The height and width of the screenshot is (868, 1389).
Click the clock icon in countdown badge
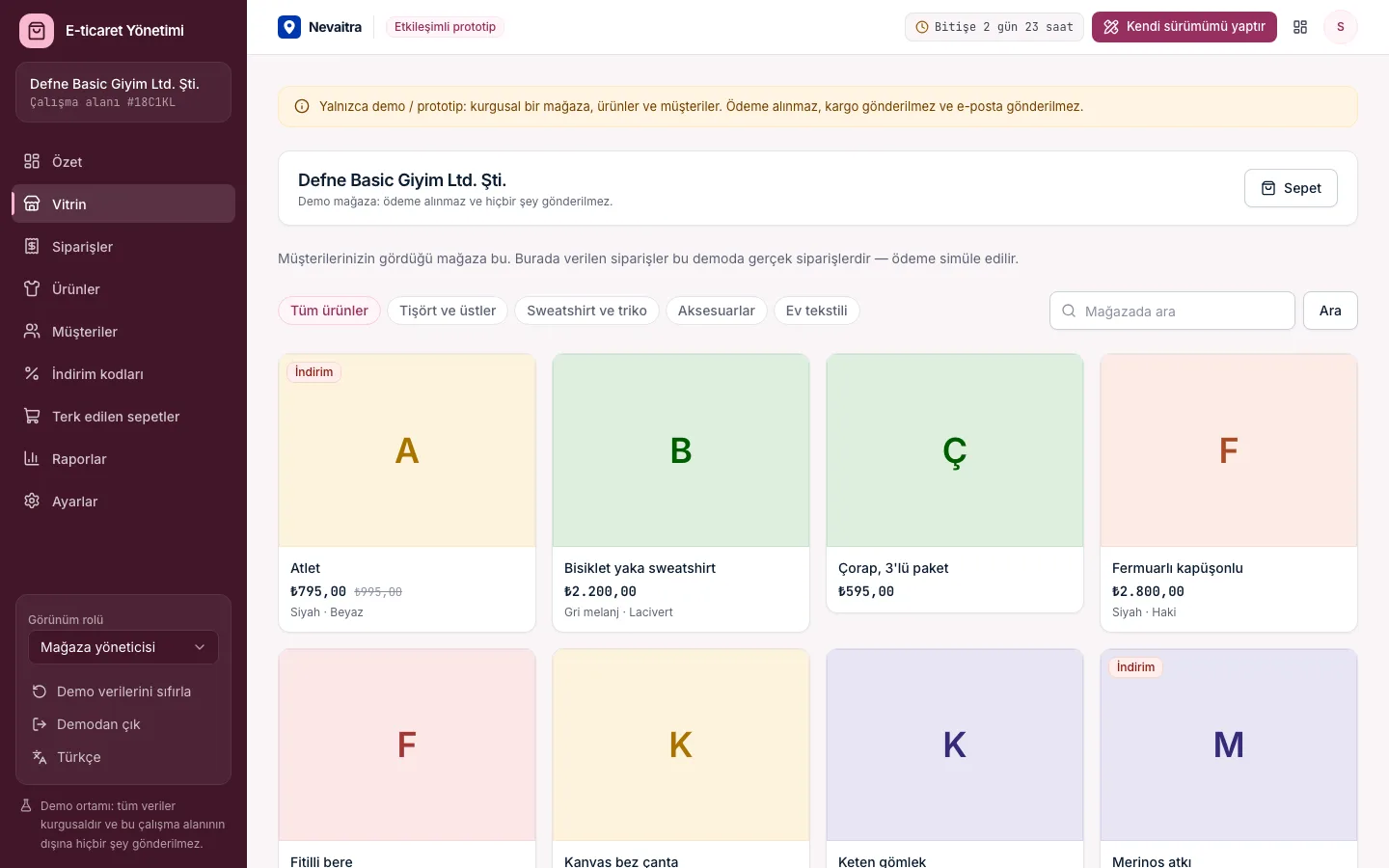point(922,27)
